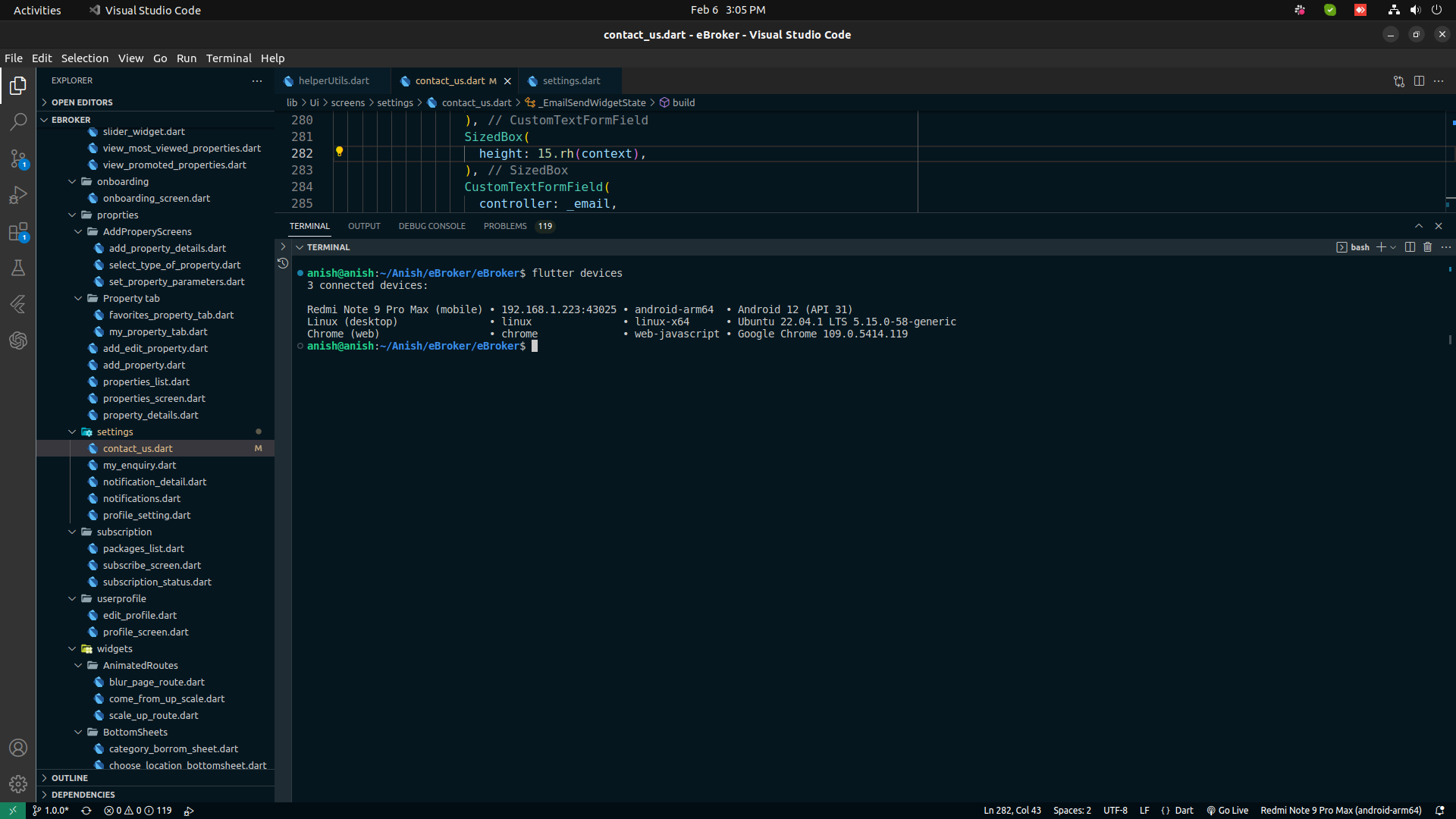The height and width of the screenshot is (819, 1456).
Task: Click Go Live in status bar
Action: [x=1227, y=811]
